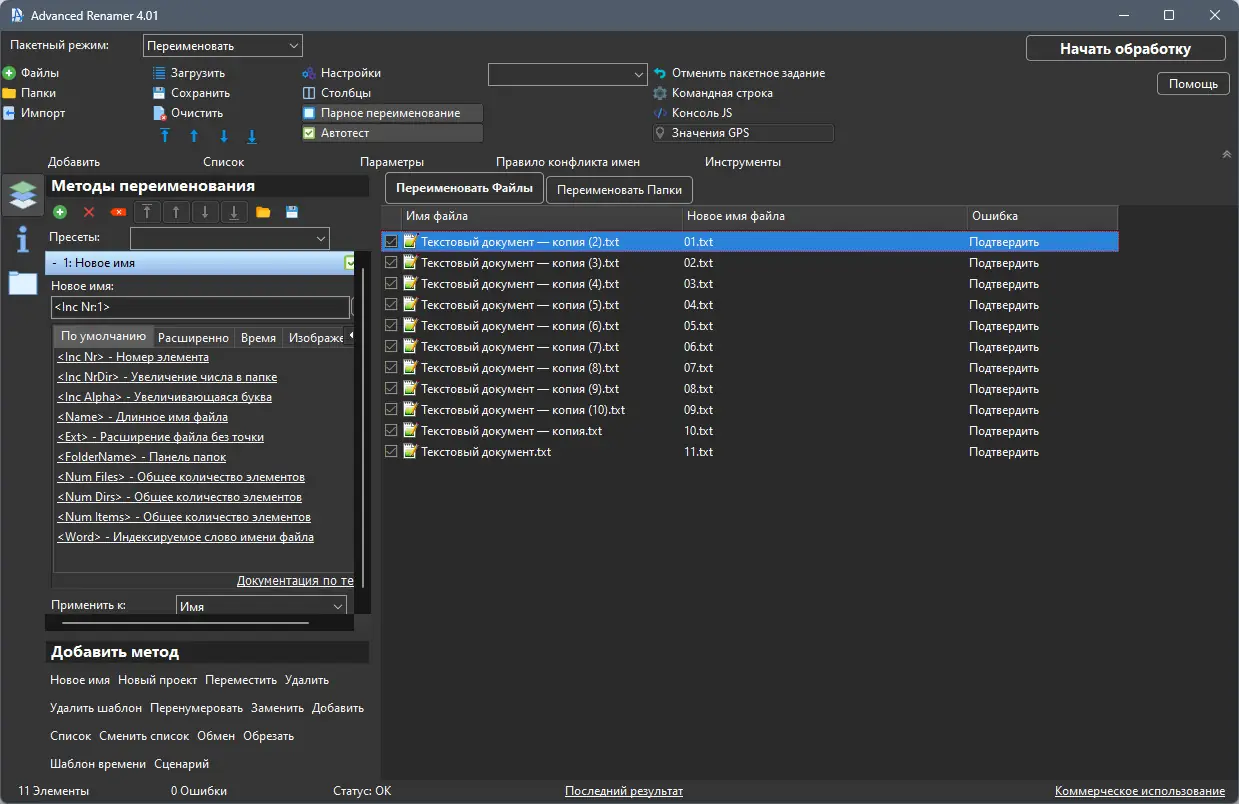Click the blue floppy save methods icon
This screenshot has width=1239, height=804.
pyautogui.click(x=292, y=212)
